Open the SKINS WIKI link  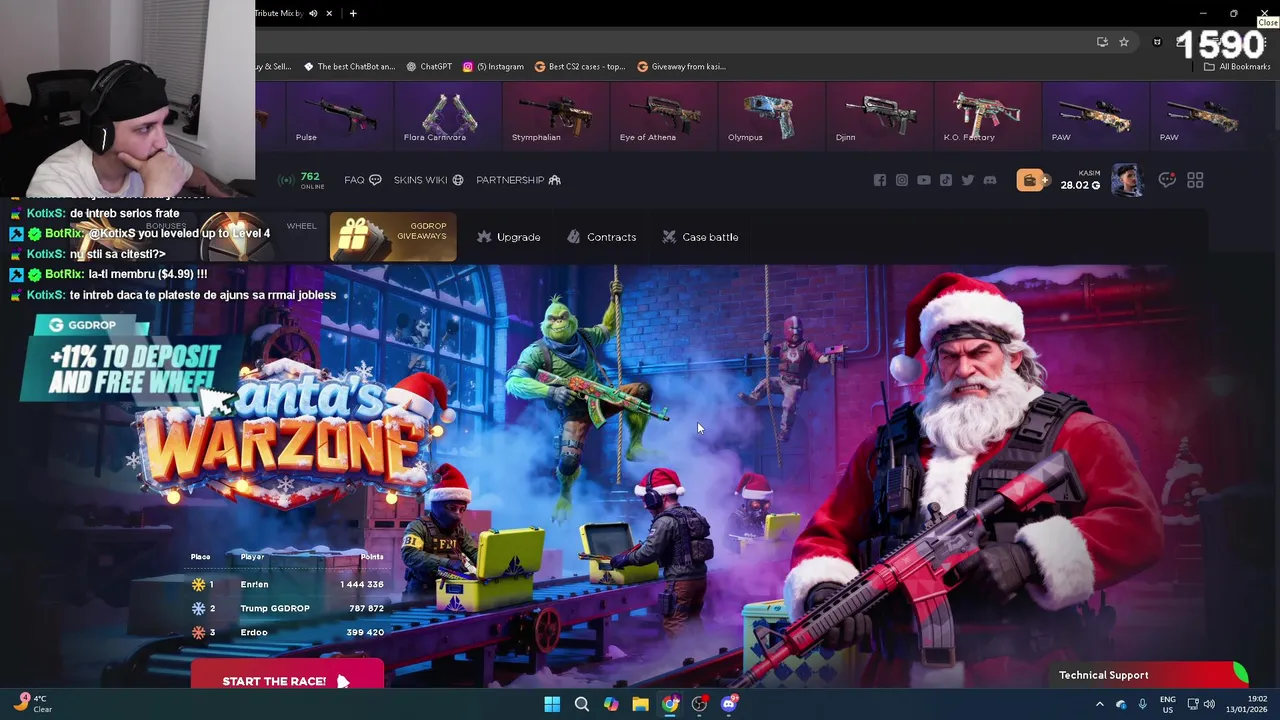(428, 180)
